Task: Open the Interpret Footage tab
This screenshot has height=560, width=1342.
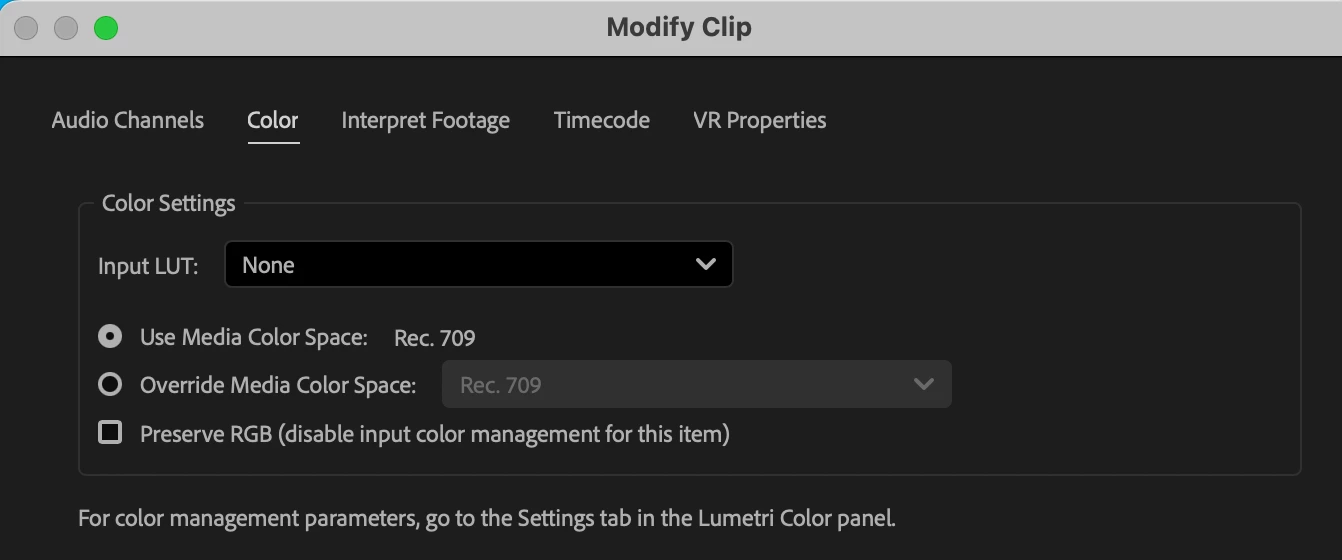Action: (x=426, y=121)
